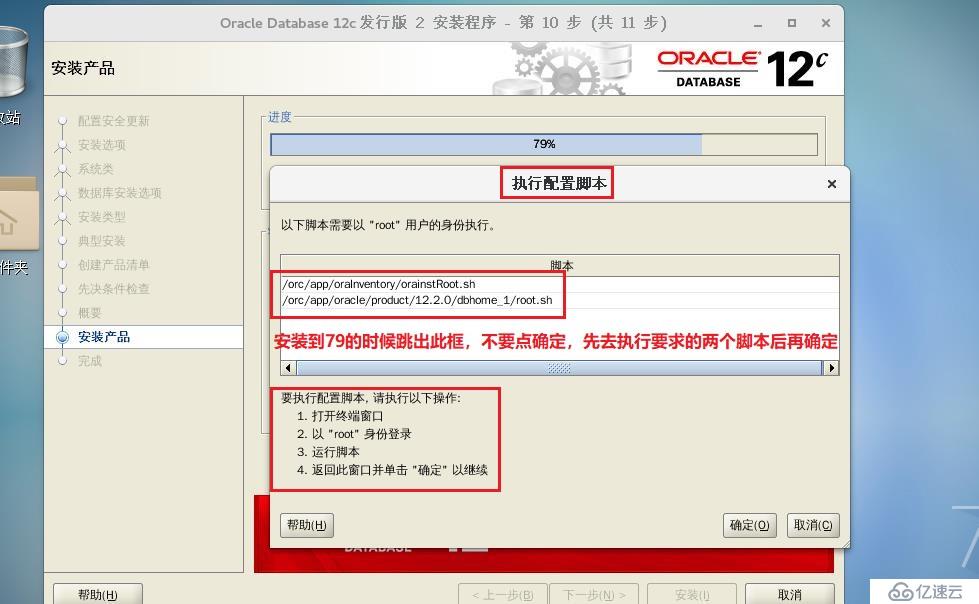This screenshot has width=979, height=604.
Task: Click the 脚本 column header
Action: (559, 265)
